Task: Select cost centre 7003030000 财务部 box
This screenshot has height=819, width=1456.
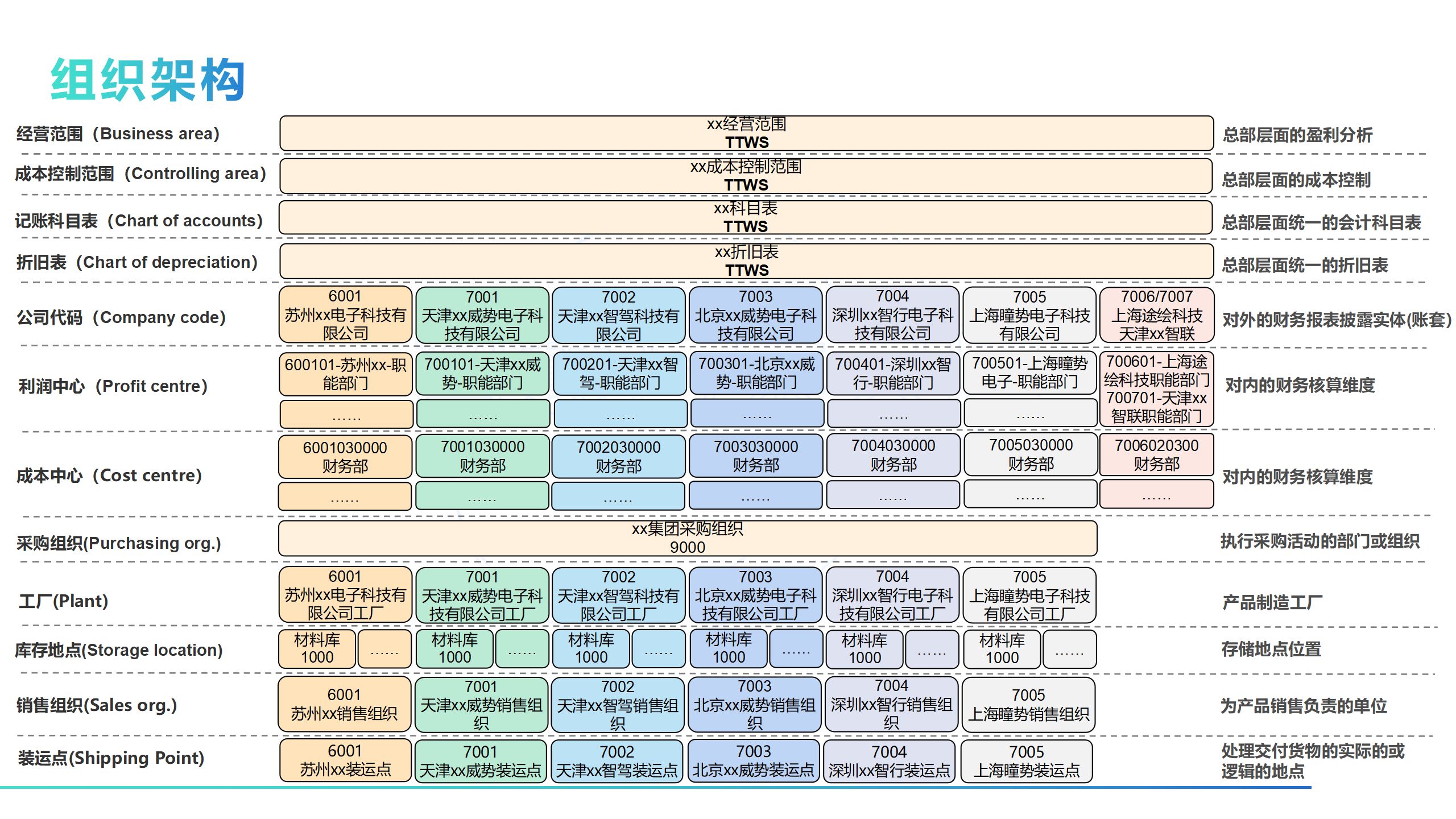Action: click(x=756, y=456)
